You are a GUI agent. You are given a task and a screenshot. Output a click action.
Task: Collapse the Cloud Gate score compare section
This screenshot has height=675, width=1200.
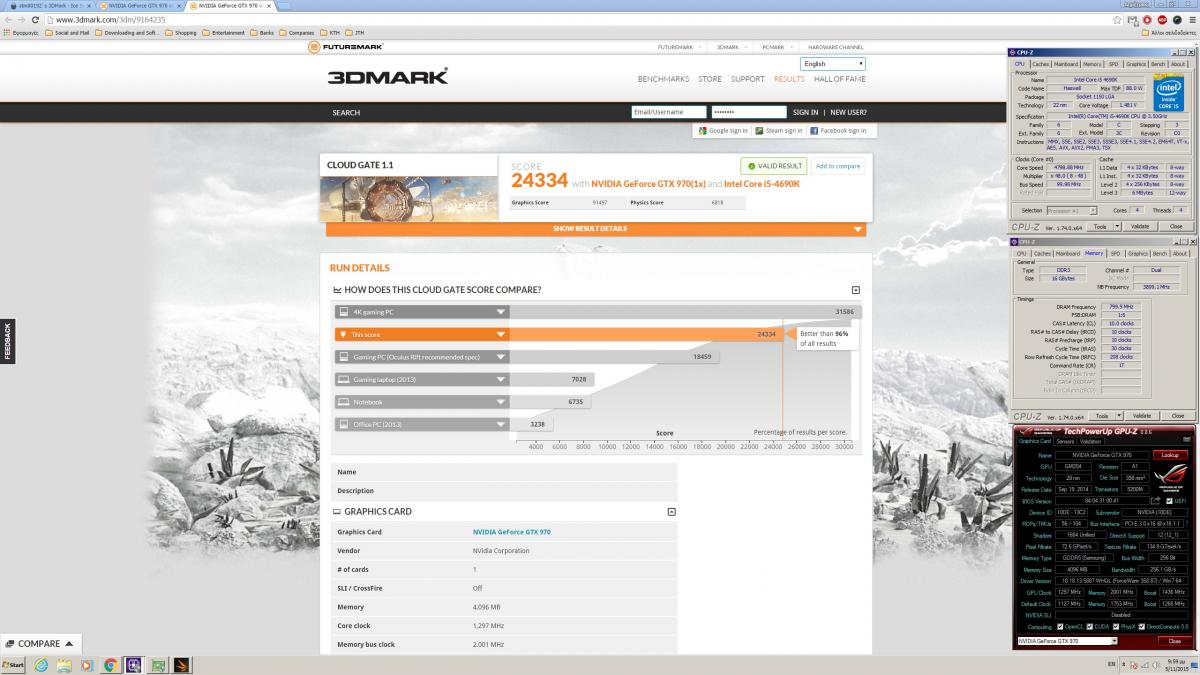(x=856, y=290)
